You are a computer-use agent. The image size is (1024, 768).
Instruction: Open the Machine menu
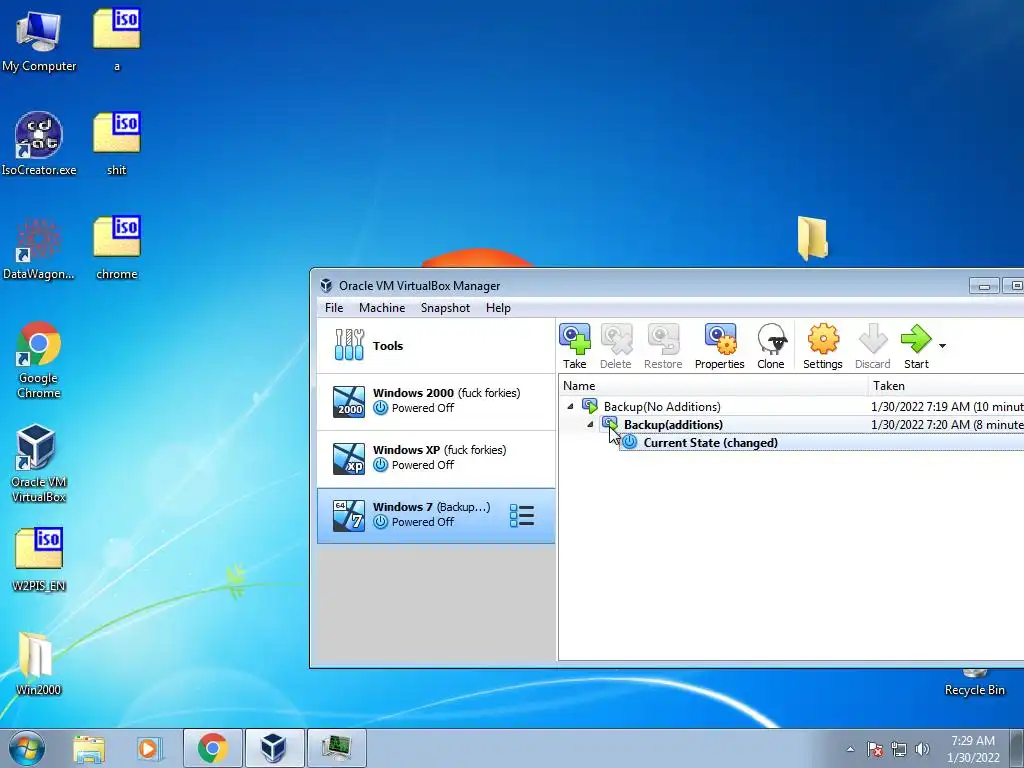[x=382, y=308]
